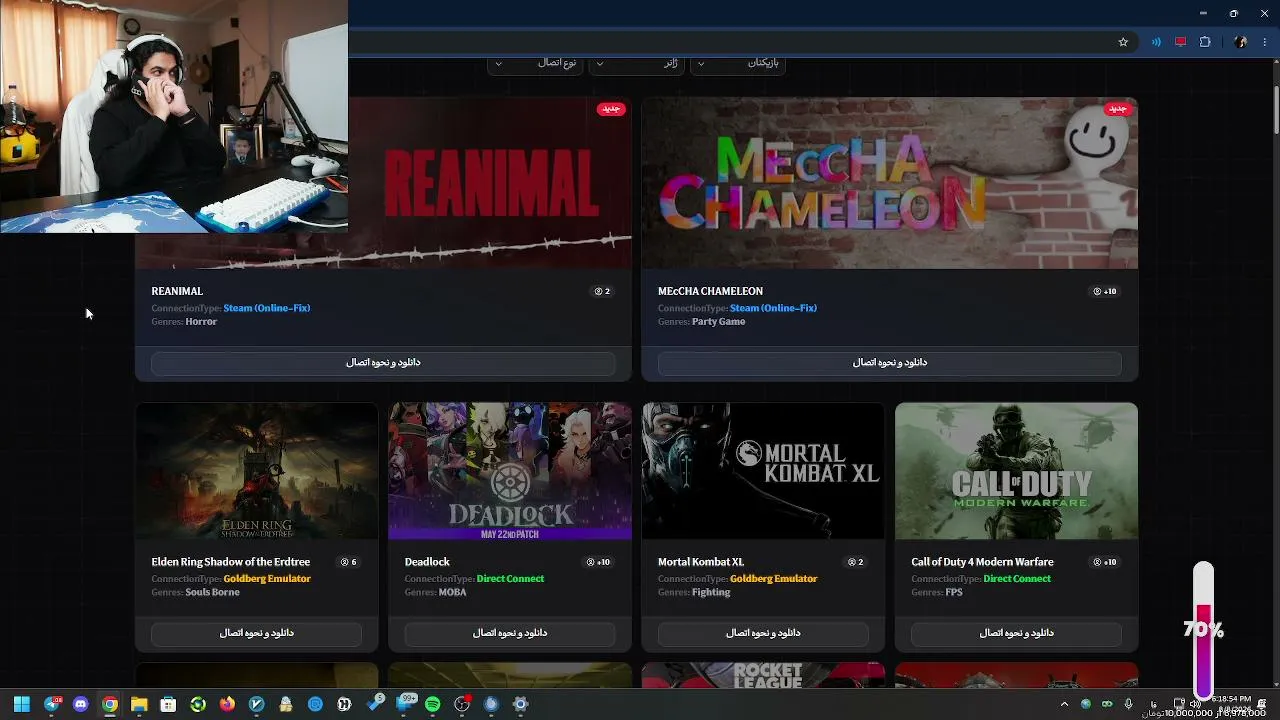The height and width of the screenshot is (720, 1280).
Task: Expand the ژانر genre filter dropdown
Action: coord(637,63)
